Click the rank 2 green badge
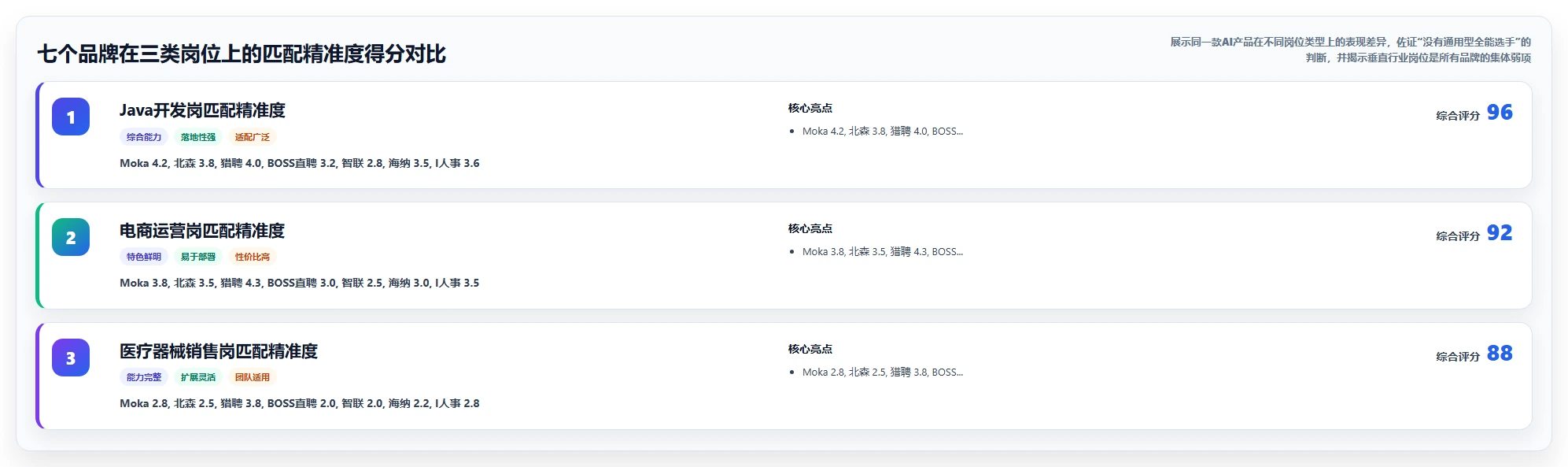Viewport: 1568px width, 467px height. tap(71, 237)
